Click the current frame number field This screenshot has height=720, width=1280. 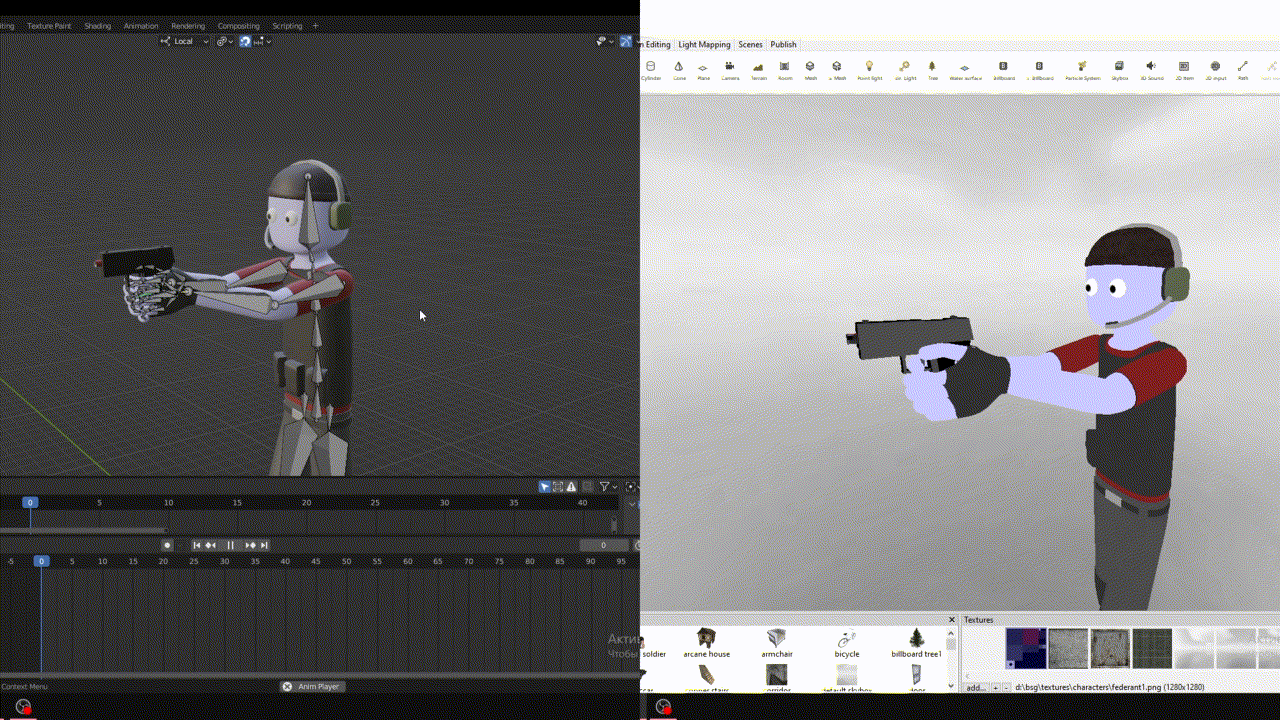[x=604, y=545]
